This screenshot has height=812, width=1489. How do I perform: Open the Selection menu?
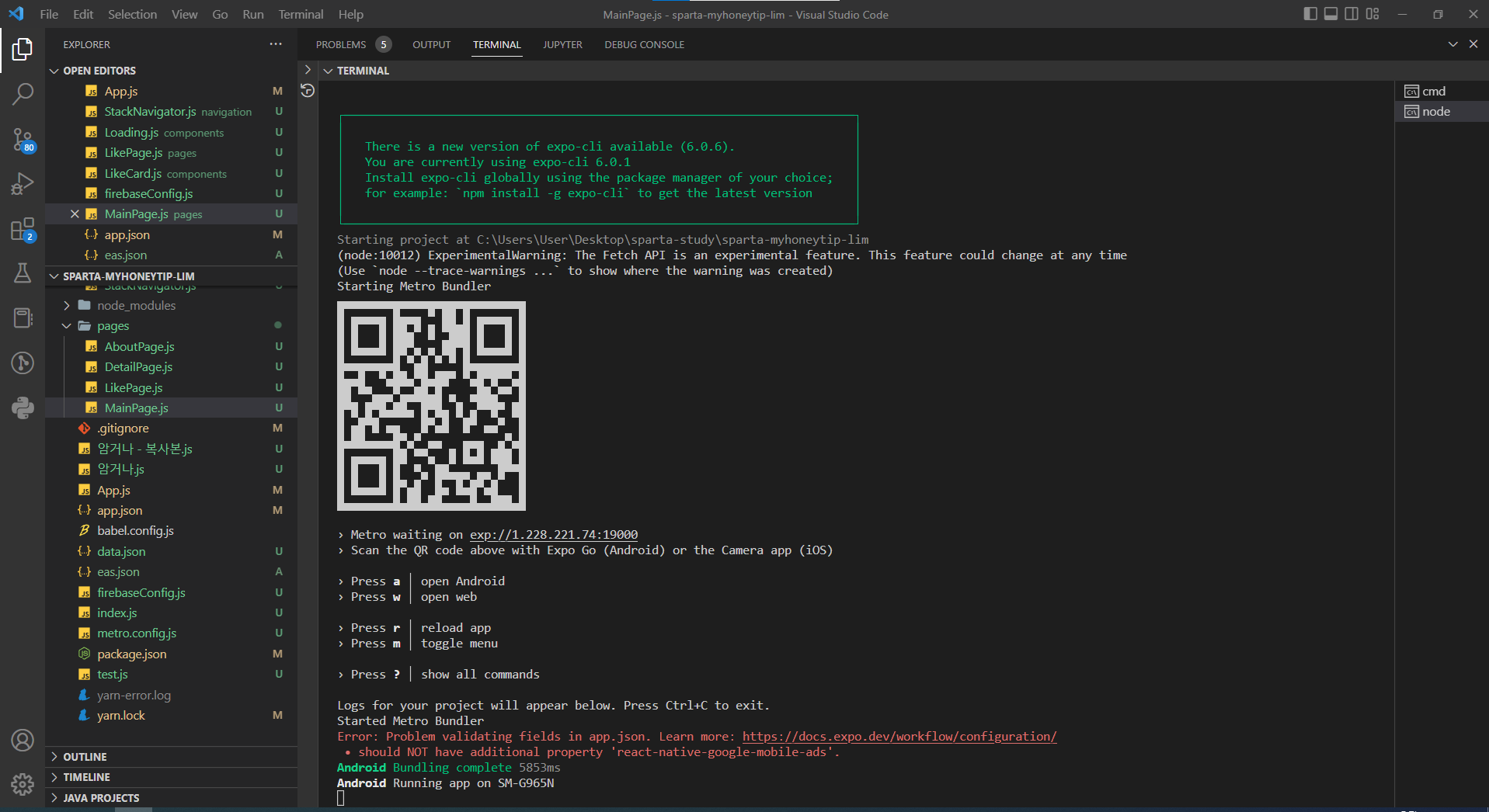tap(133, 14)
